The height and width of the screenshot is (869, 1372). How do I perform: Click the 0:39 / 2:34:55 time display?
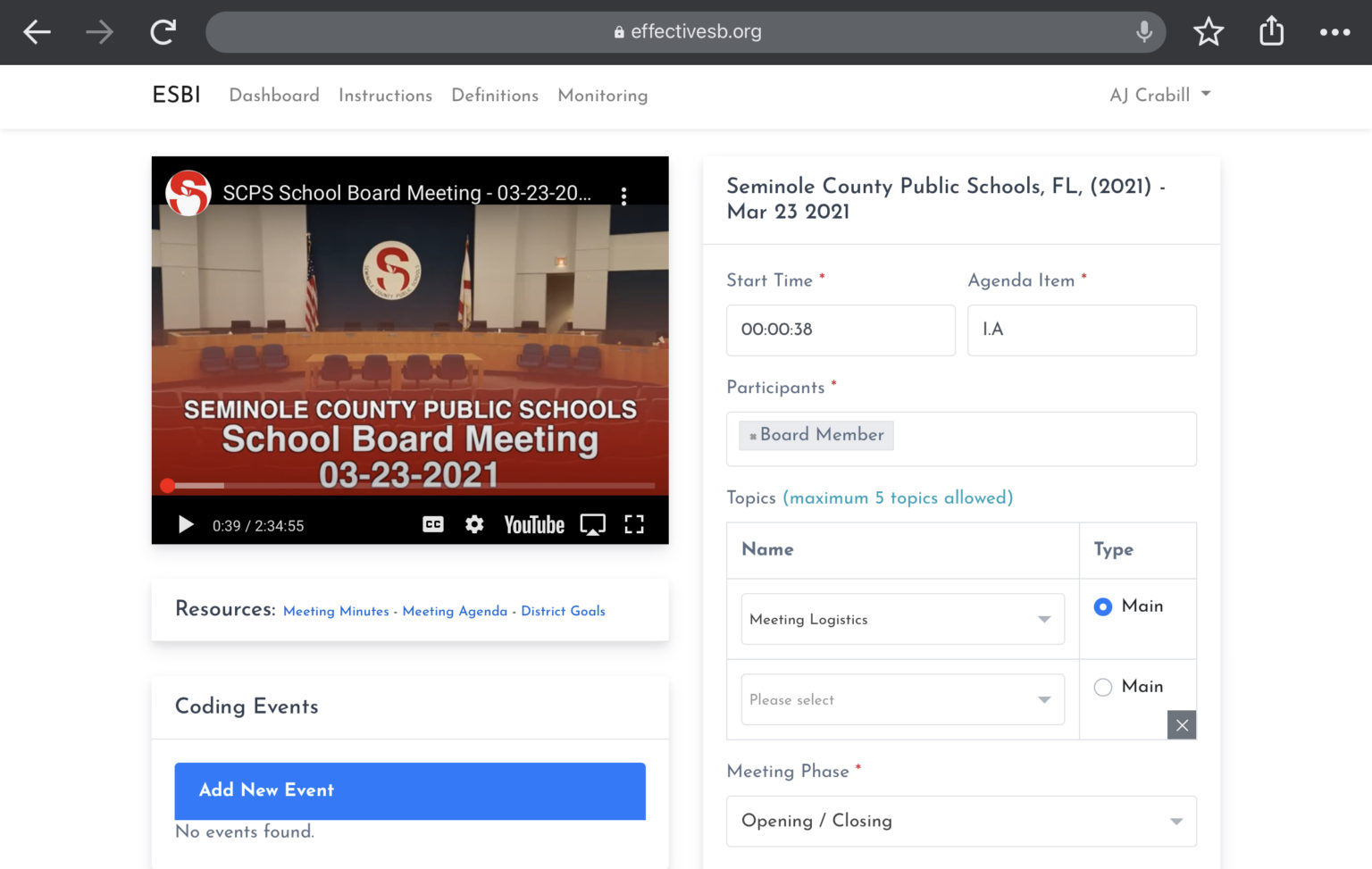pyautogui.click(x=258, y=526)
